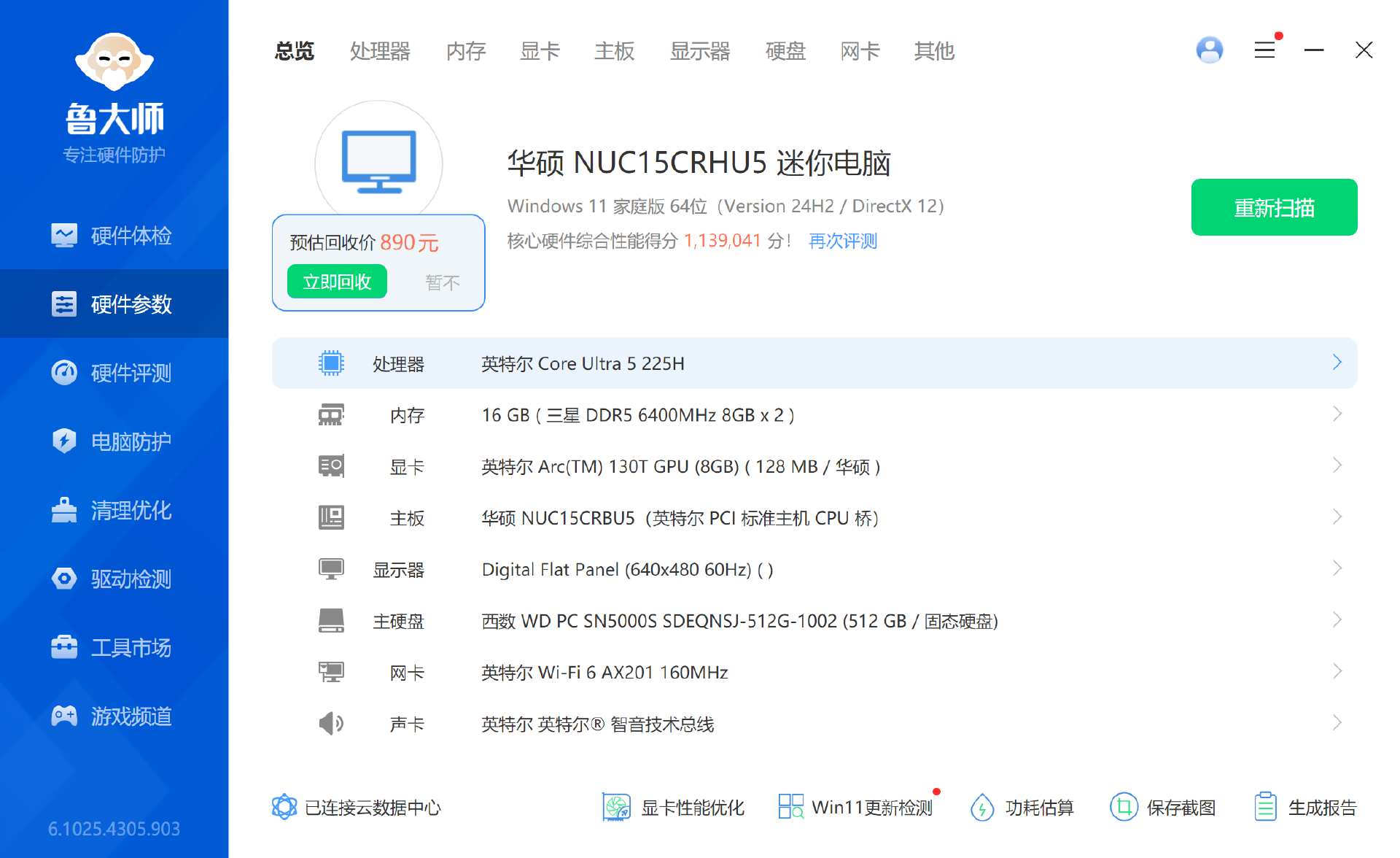Open the tool market (工具市场) toolbox icon
The image size is (1400, 858).
point(64,647)
